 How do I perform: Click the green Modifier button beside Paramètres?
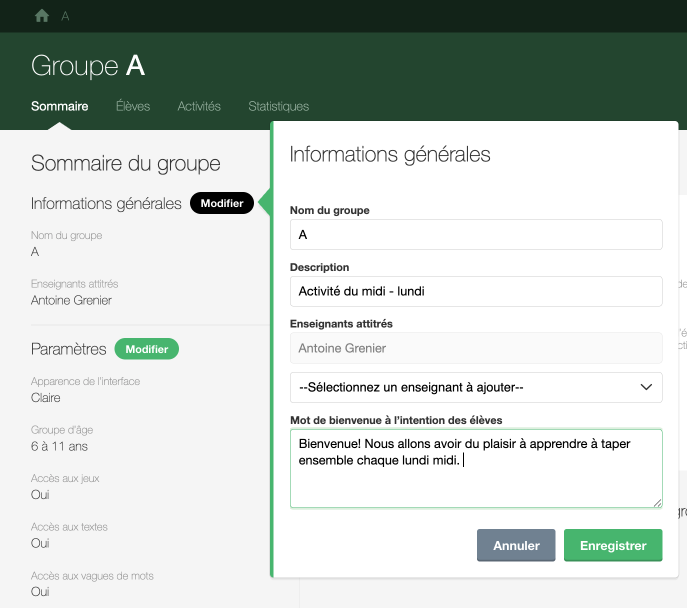[146, 349]
